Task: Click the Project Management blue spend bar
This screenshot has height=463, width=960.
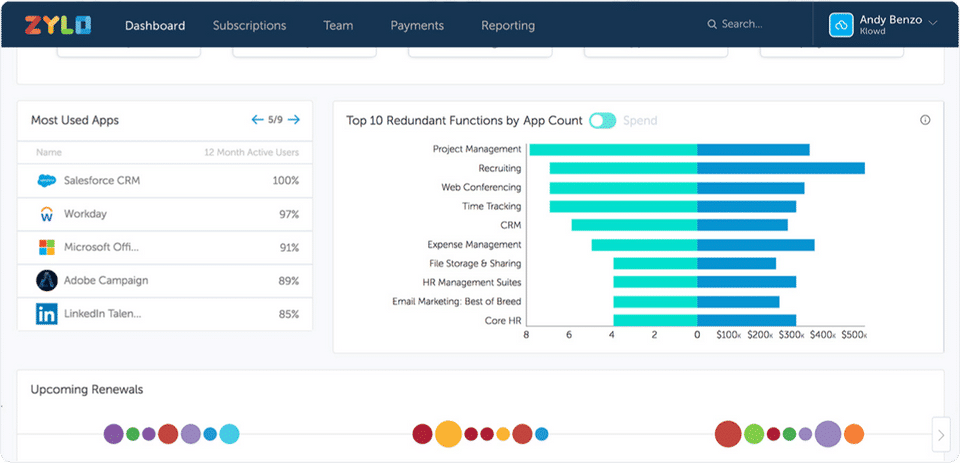Action: point(753,150)
